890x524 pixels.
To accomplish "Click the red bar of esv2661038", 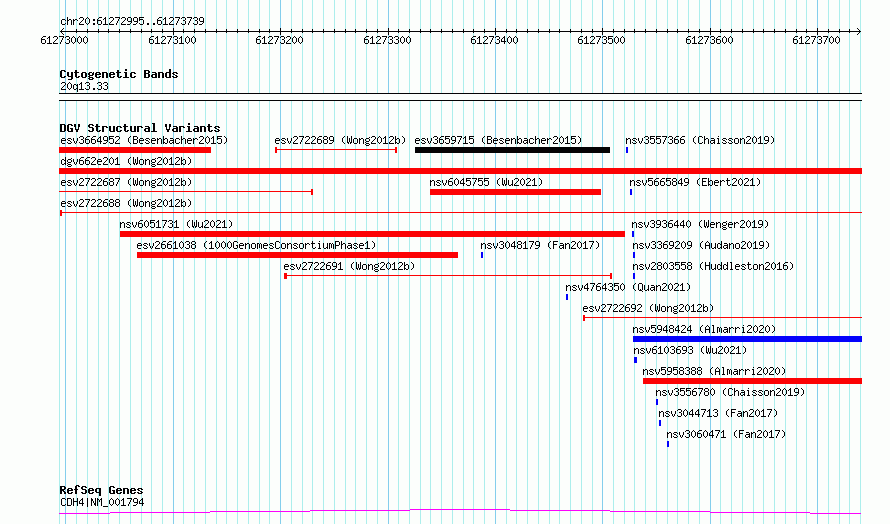I will (x=297, y=255).
